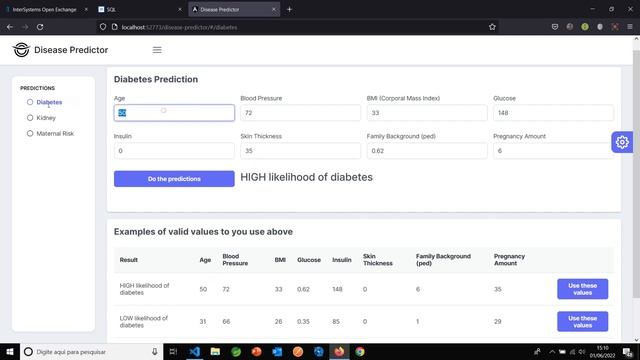Click the Skin Thickness input field
640x360 pixels.
coord(300,151)
